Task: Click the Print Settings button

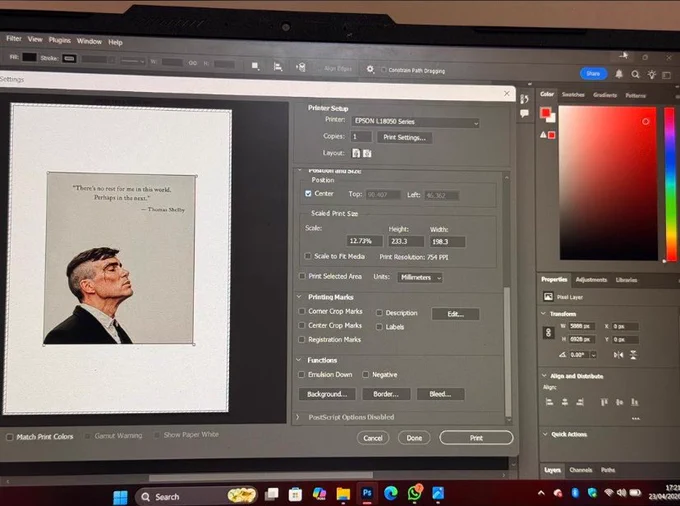Action: [x=404, y=137]
